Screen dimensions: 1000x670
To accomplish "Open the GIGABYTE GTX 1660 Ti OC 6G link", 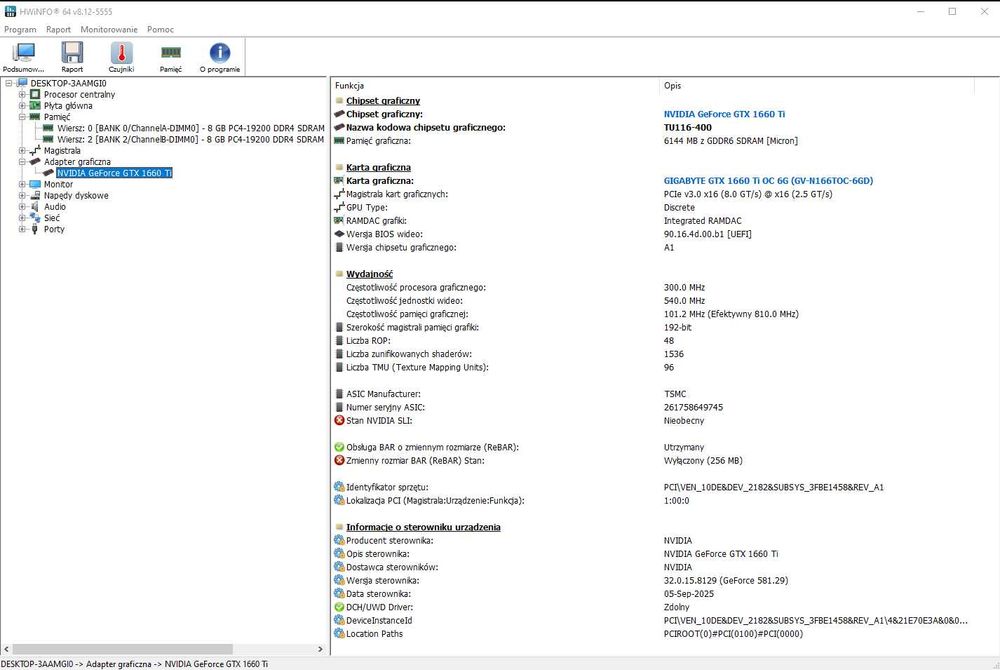I will pos(768,180).
